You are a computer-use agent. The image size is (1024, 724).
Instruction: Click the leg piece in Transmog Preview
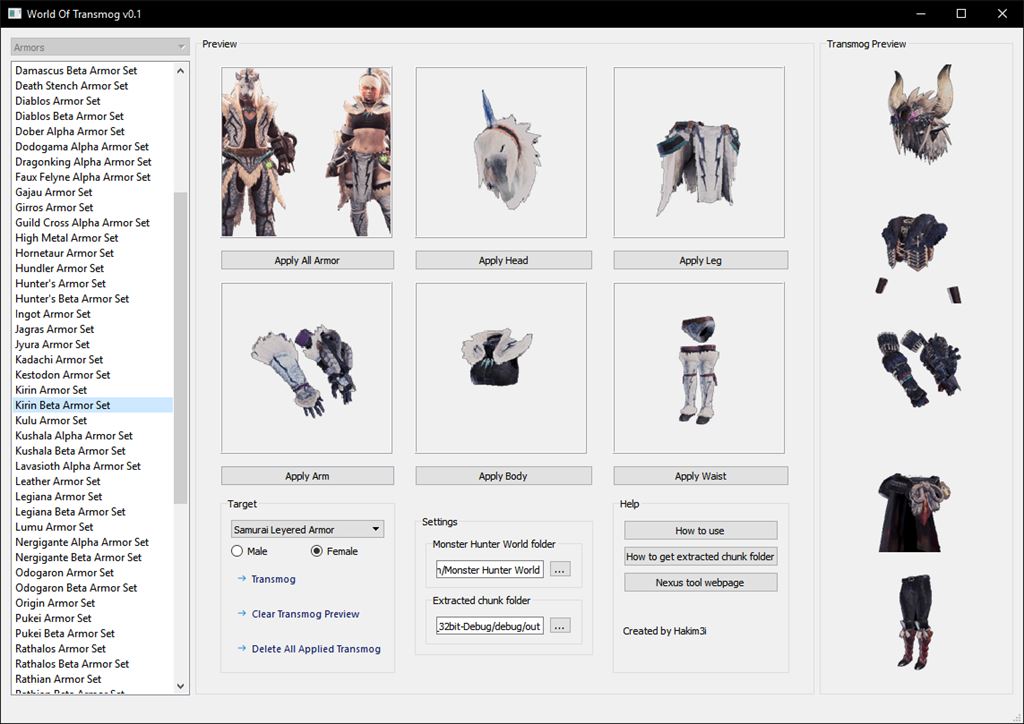coord(916,622)
